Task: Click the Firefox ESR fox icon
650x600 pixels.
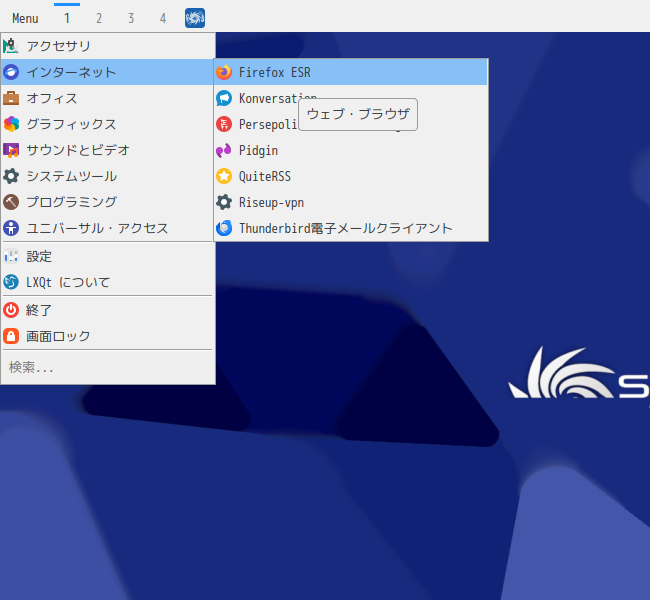Action: pyautogui.click(x=224, y=72)
